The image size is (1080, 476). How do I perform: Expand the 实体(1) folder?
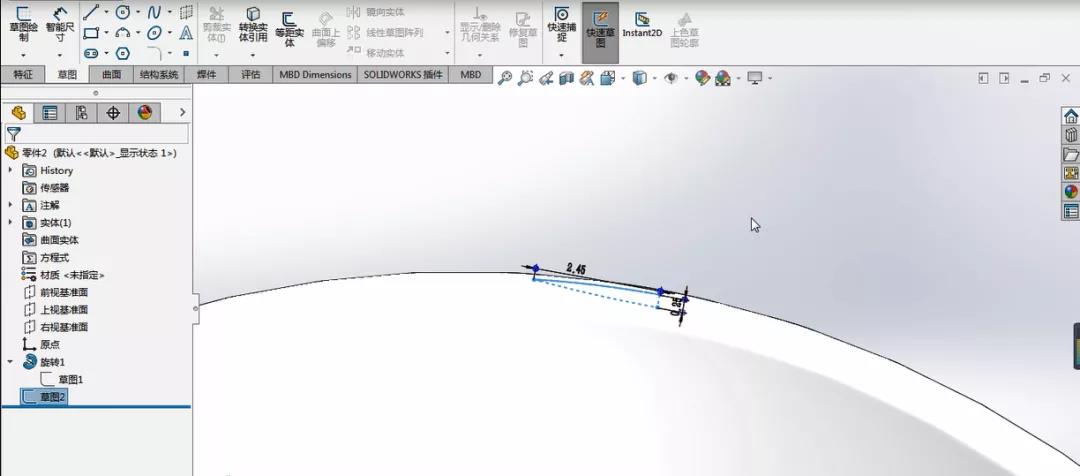[x=10, y=223]
